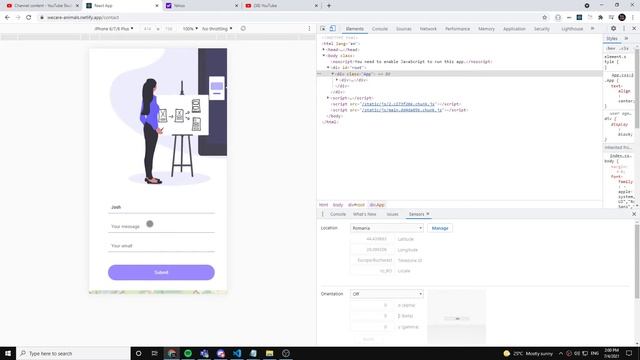640x360 pixels.
Task: Select body in the breadcrumb bar
Action: (338, 205)
